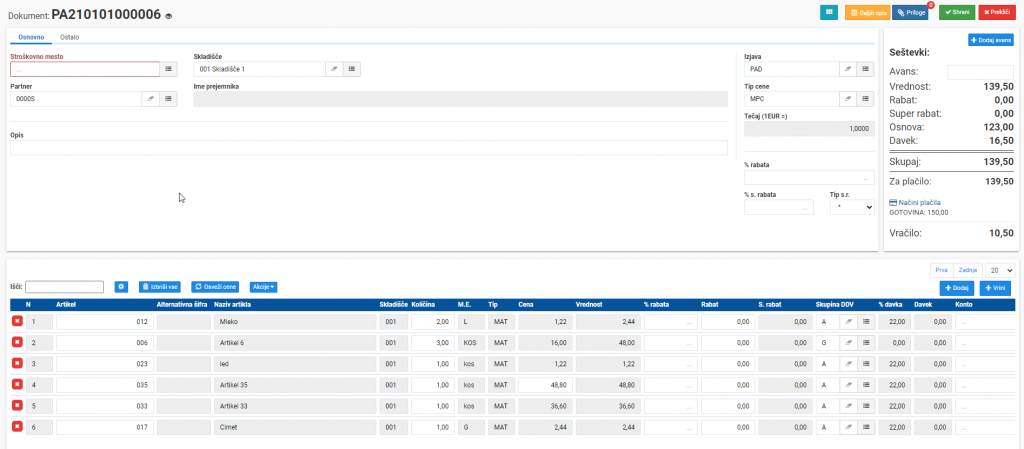Save the document with Shrani
Image resolution: width=1024 pixels, height=449 pixels.
957,12
